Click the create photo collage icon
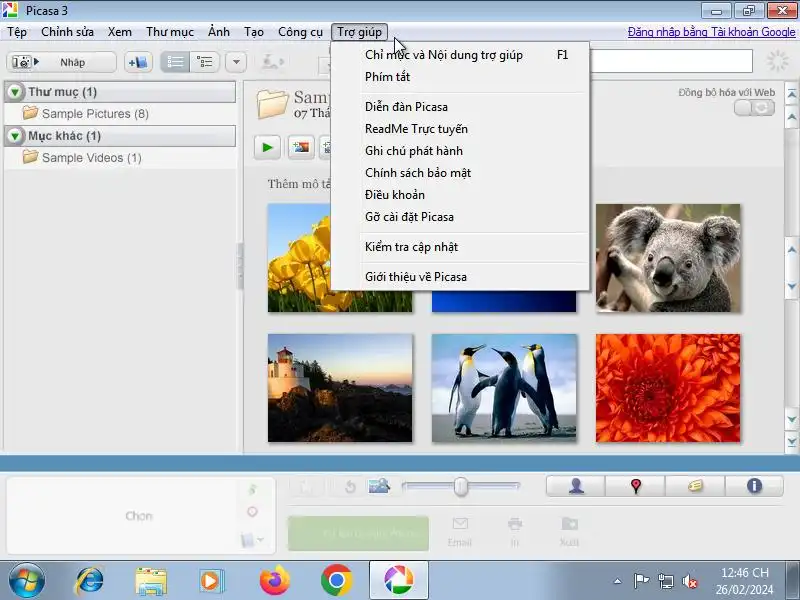Screen dimensions: 800x600 pos(301,148)
